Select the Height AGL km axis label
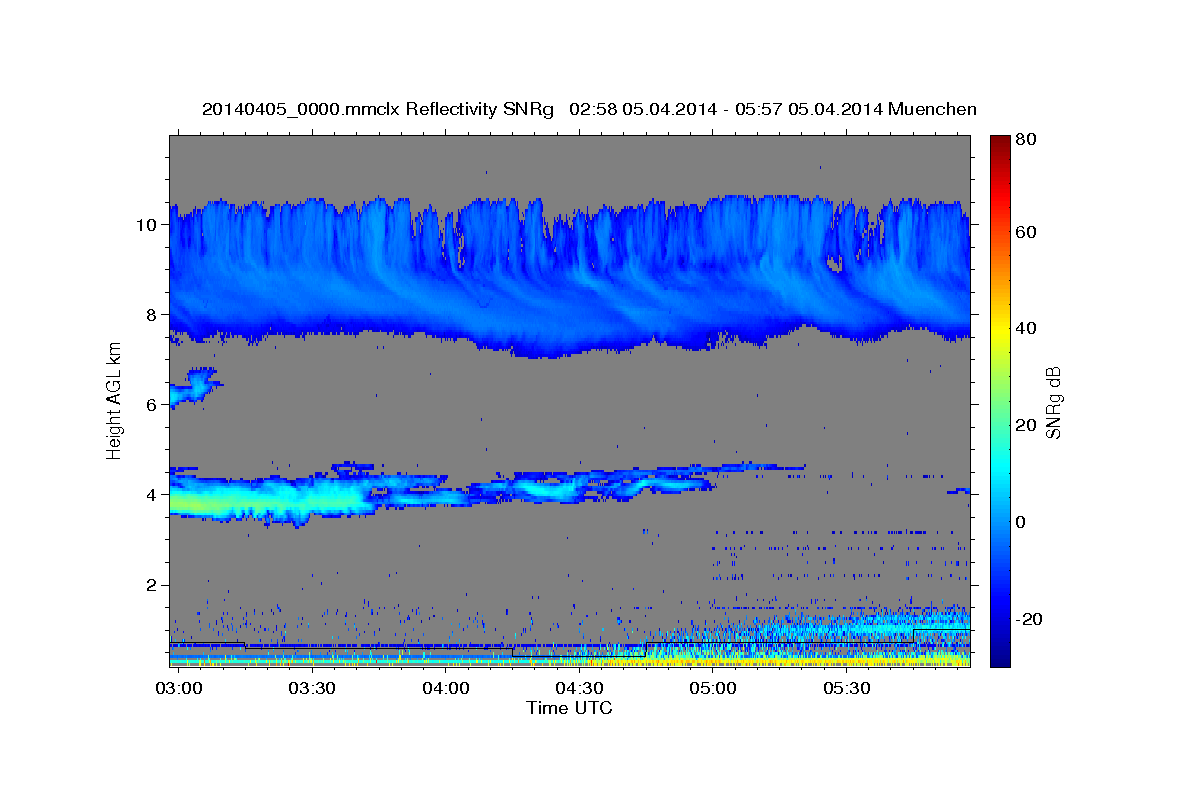 (x=115, y=401)
